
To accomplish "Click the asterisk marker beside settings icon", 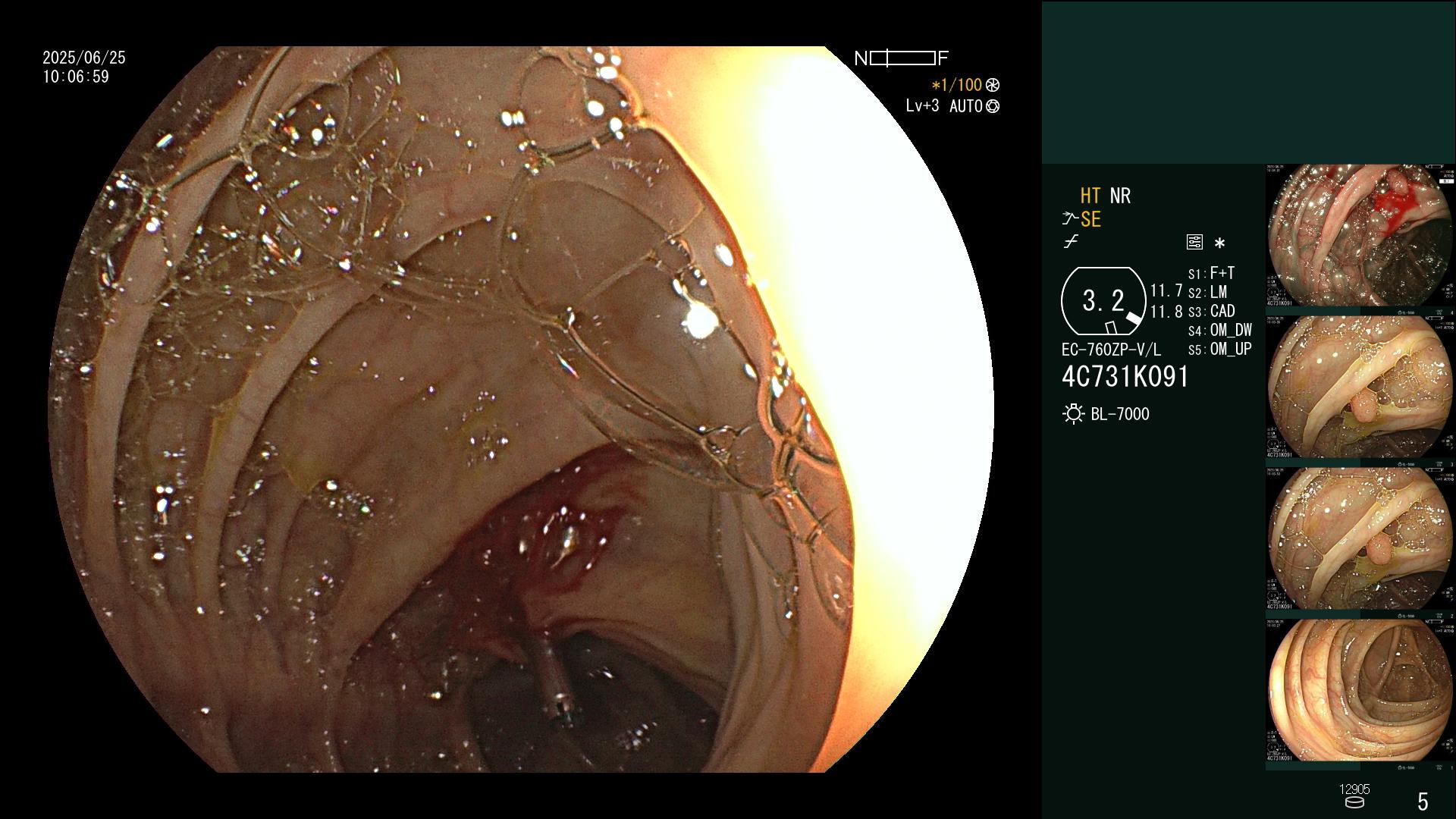I will point(1219,243).
